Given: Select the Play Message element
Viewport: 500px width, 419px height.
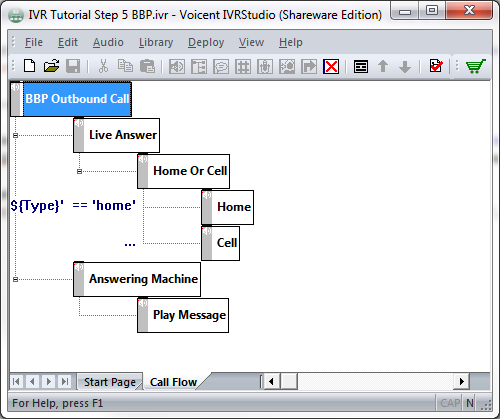Looking at the screenshot, I should point(183,315).
